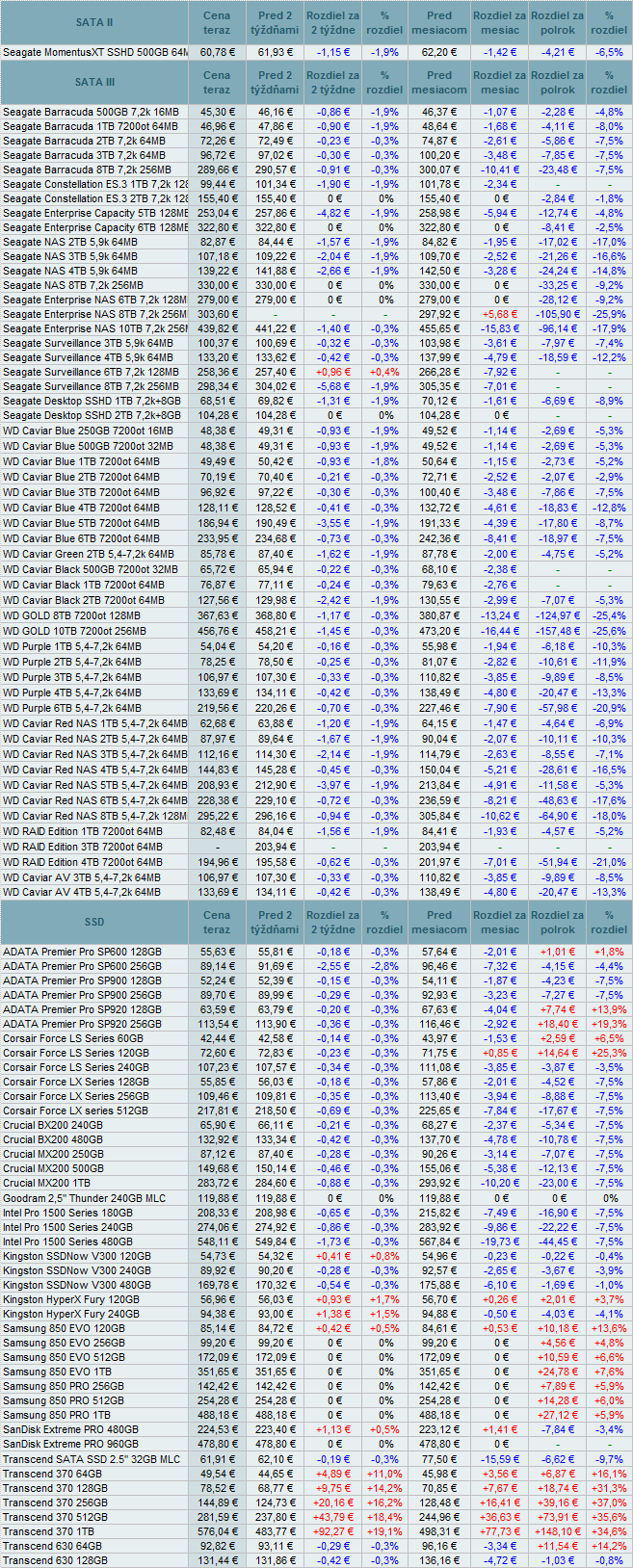Click the Goodram 2,5" Thunder 240GB MLC name

pyautogui.click(x=85, y=1199)
